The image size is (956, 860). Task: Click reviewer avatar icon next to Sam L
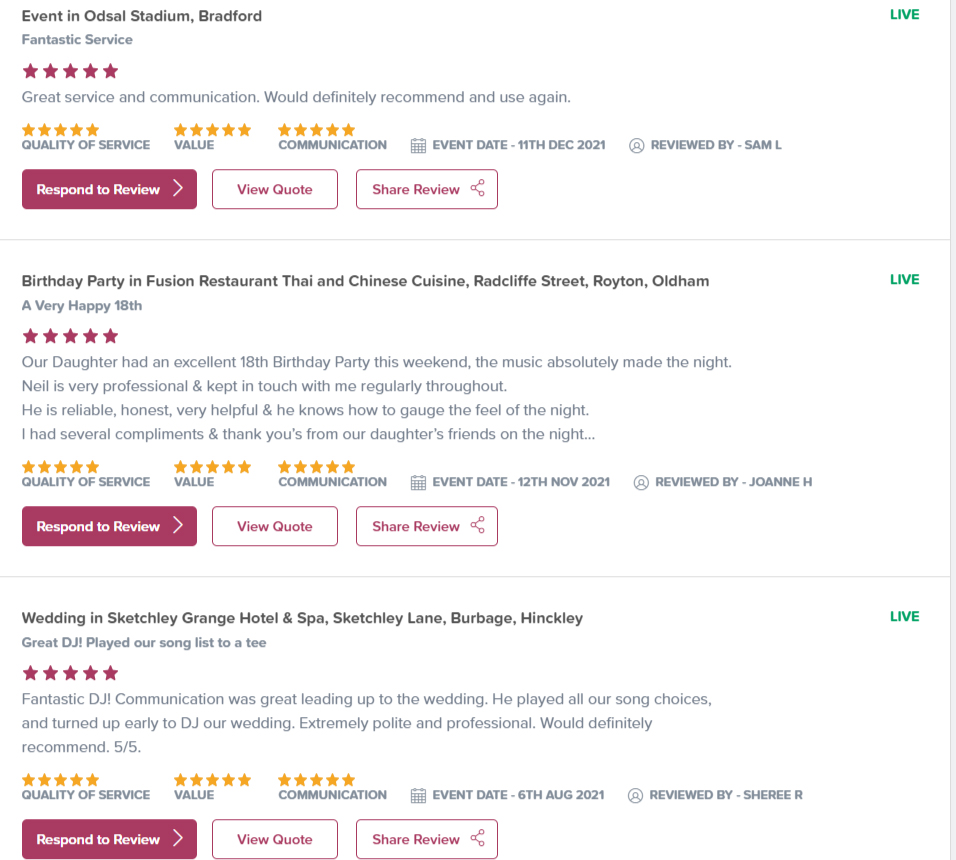click(x=637, y=145)
